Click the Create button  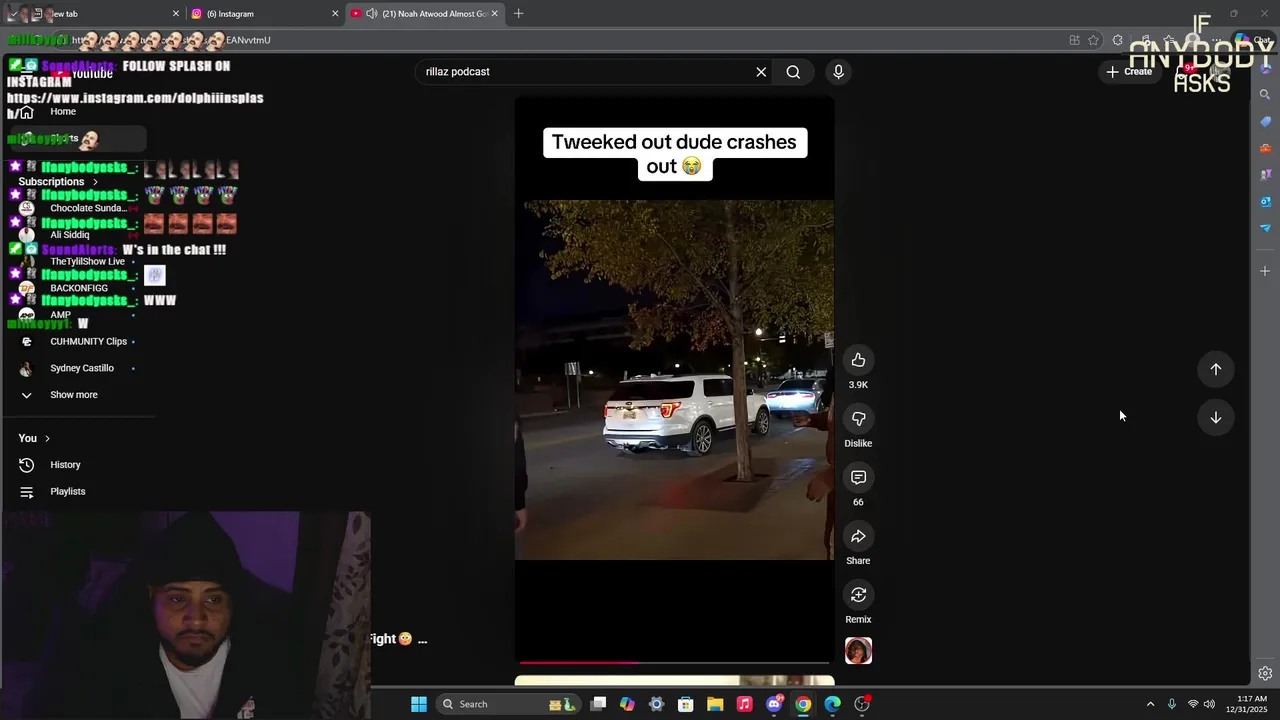pos(1129,72)
